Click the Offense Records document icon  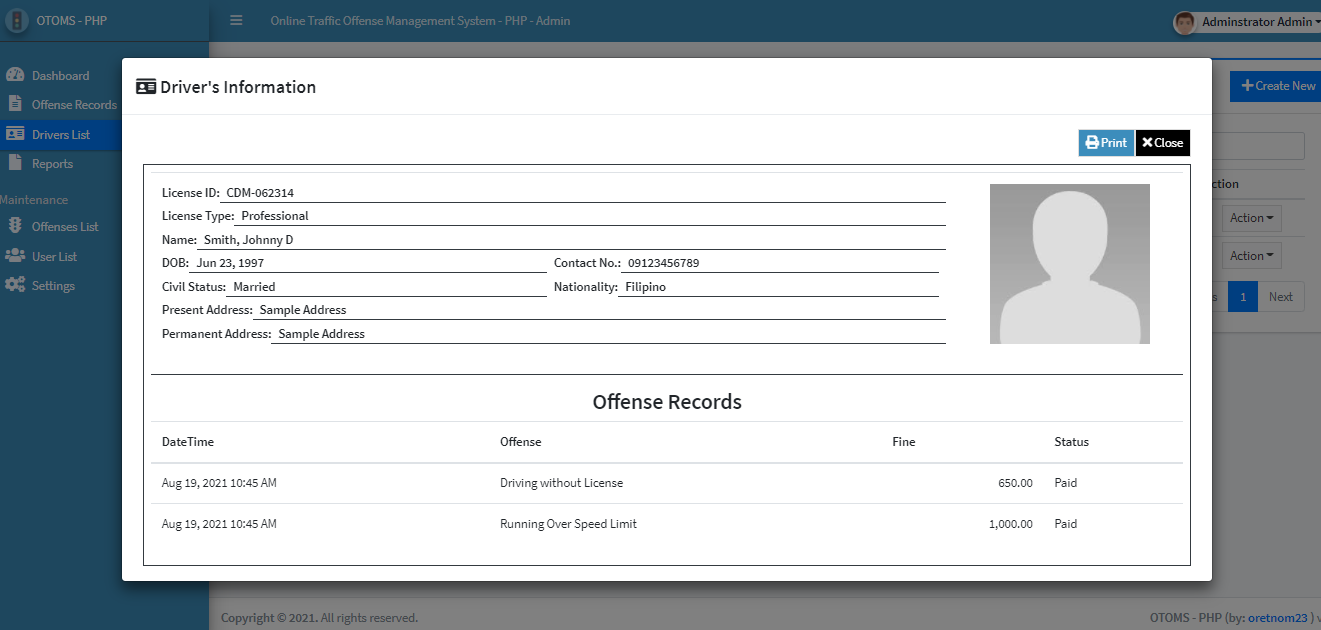(x=15, y=104)
